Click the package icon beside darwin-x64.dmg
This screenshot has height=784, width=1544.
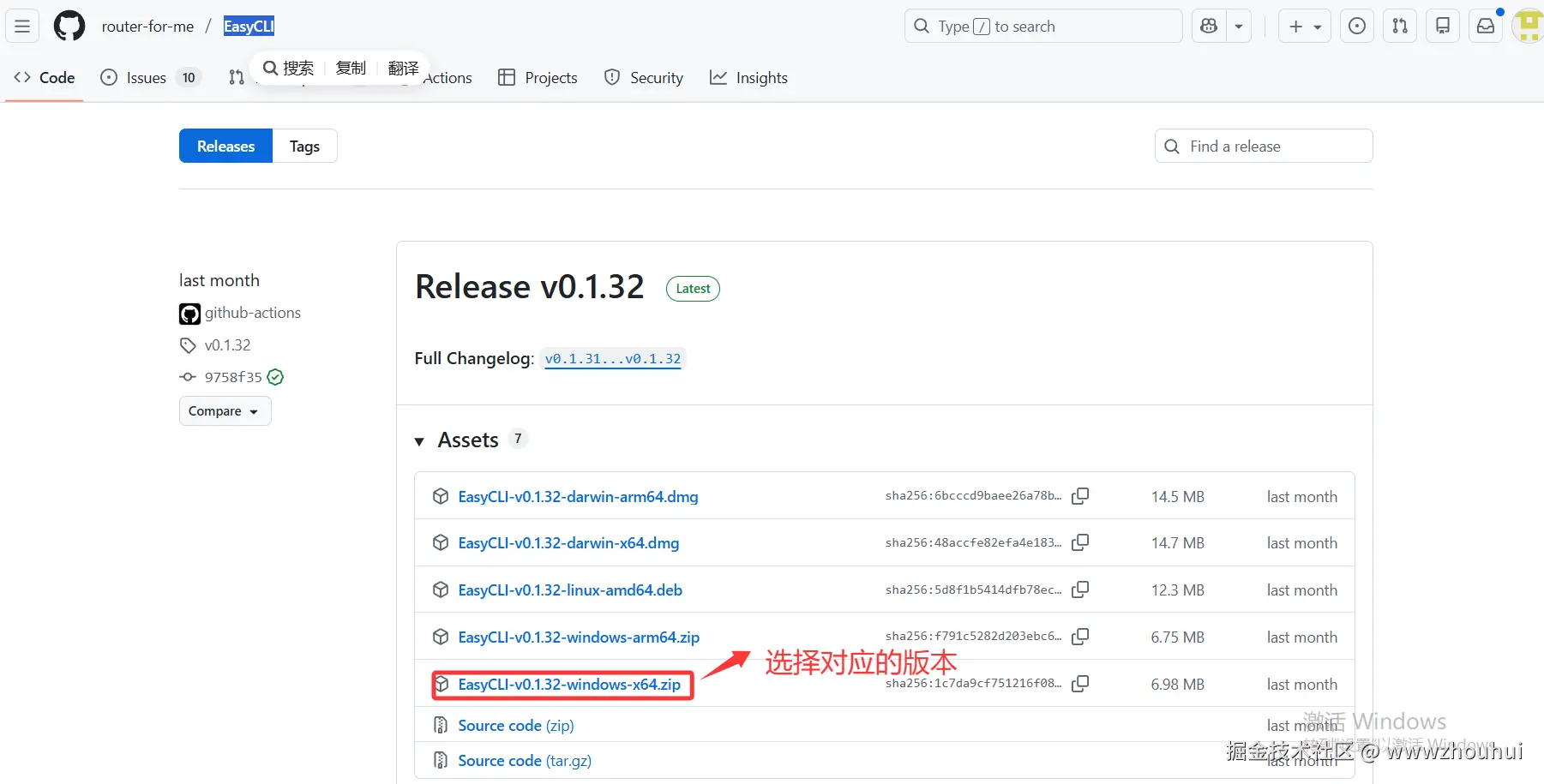coord(441,542)
